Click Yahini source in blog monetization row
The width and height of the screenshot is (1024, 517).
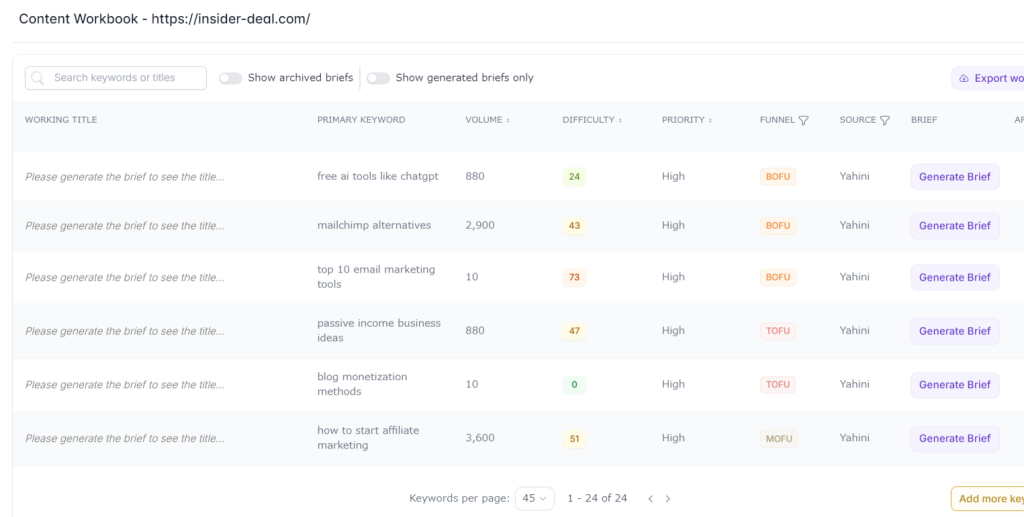pos(854,384)
